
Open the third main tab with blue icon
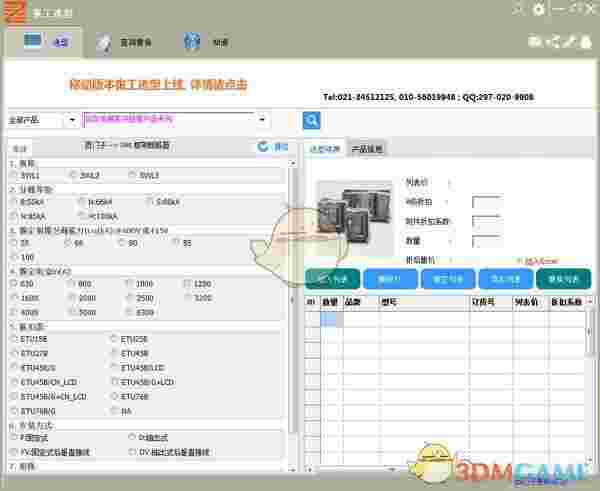pos(206,42)
